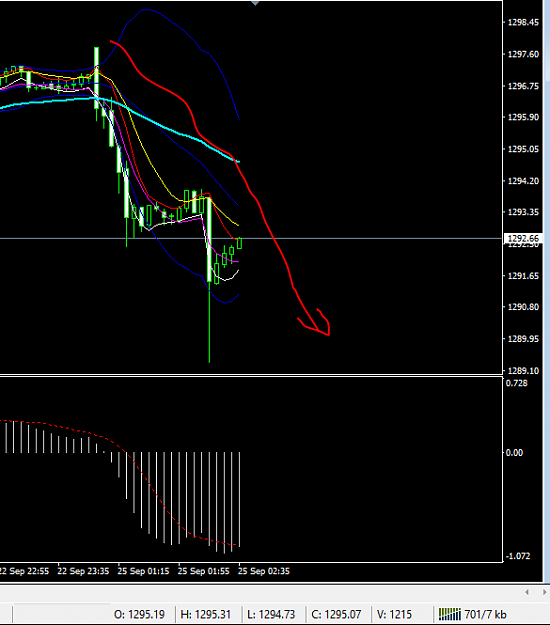
Task: Click the 22 Sep 23:35 time label
Action: pyautogui.click(x=83, y=571)
